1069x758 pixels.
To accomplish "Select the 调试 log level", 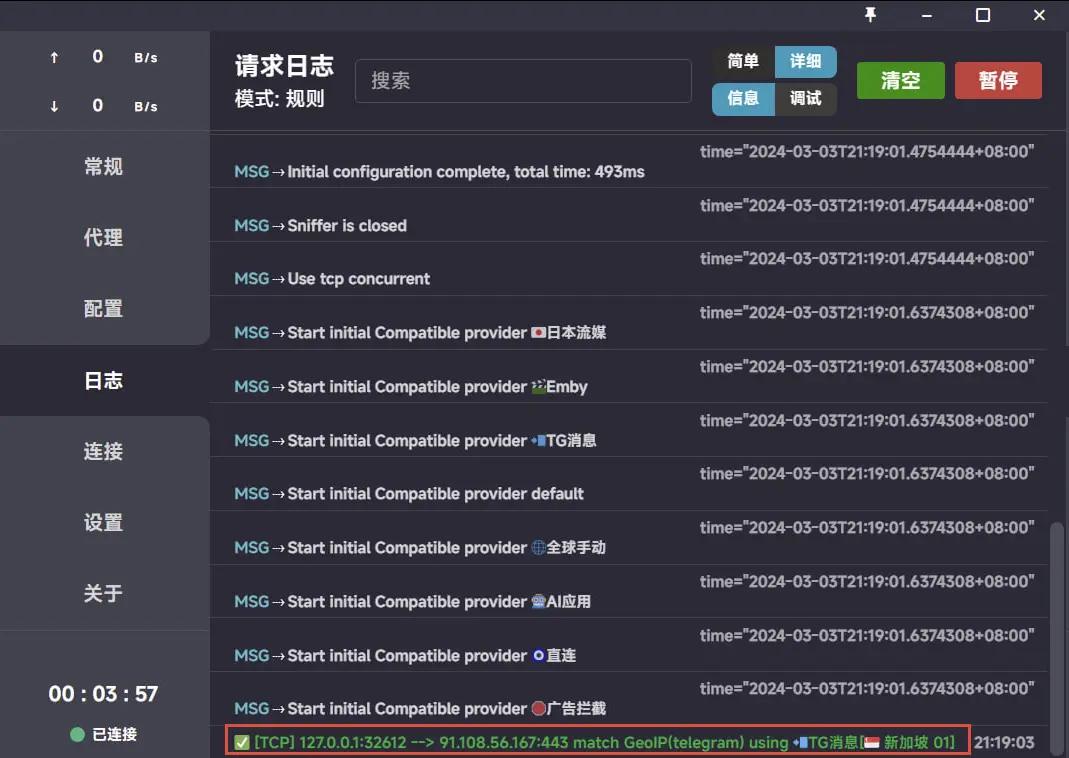I will coord(805,98).
